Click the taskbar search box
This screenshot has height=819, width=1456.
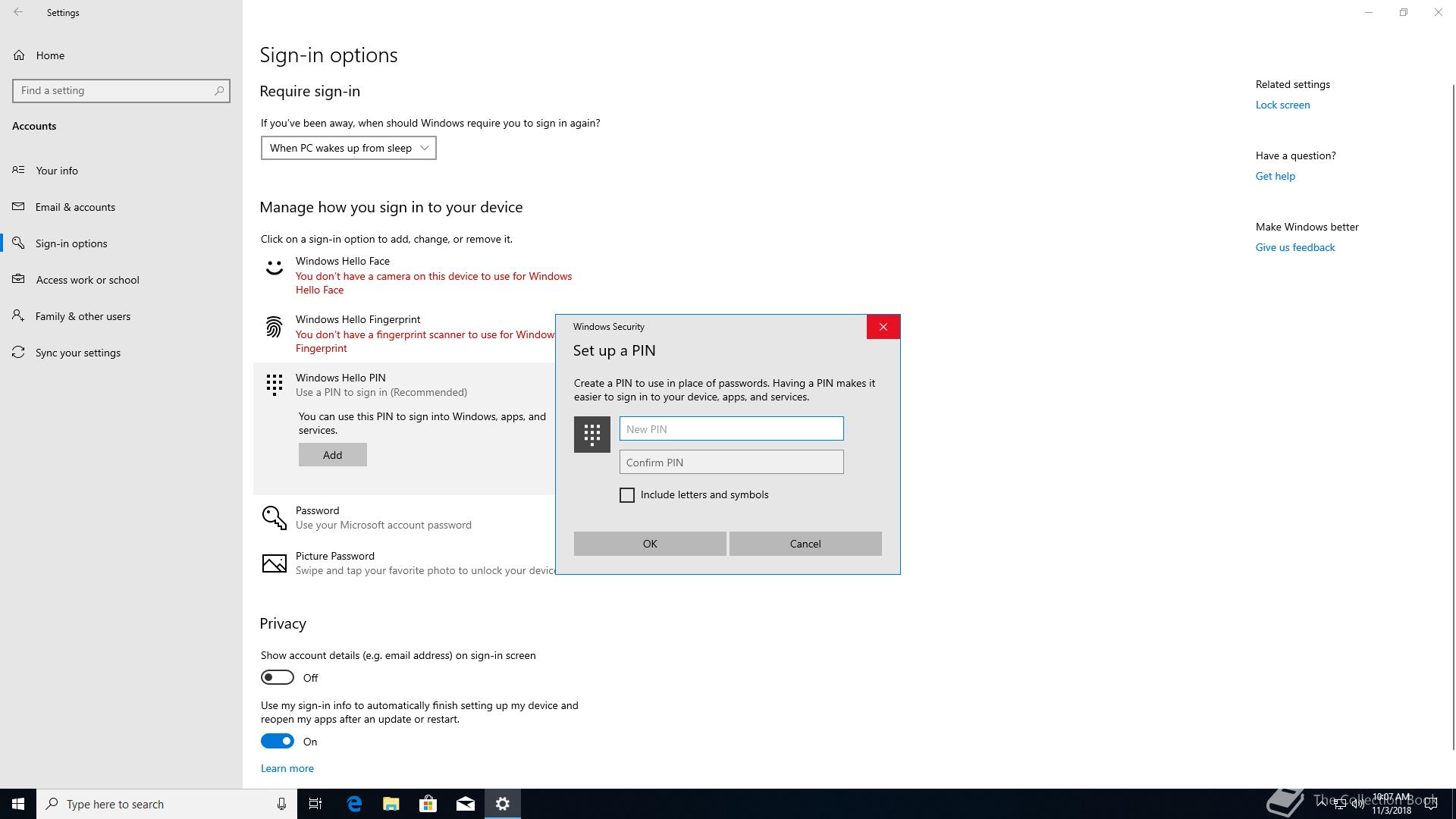[x=167, y=804]
